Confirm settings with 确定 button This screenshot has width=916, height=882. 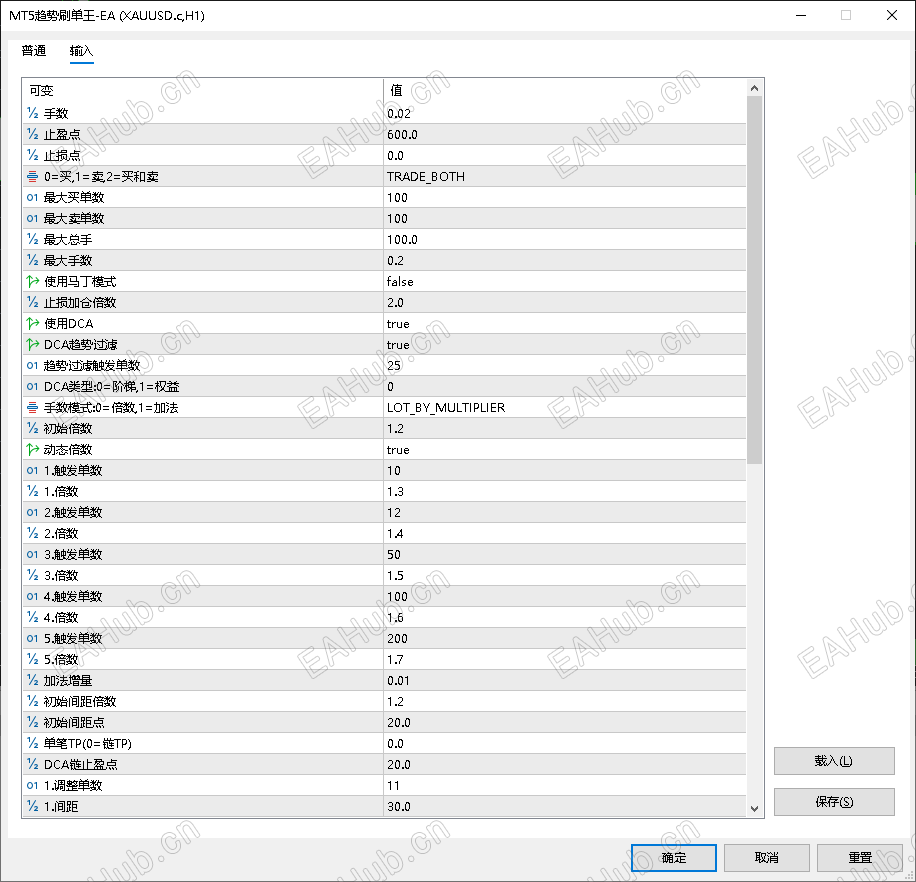[674, 857]
